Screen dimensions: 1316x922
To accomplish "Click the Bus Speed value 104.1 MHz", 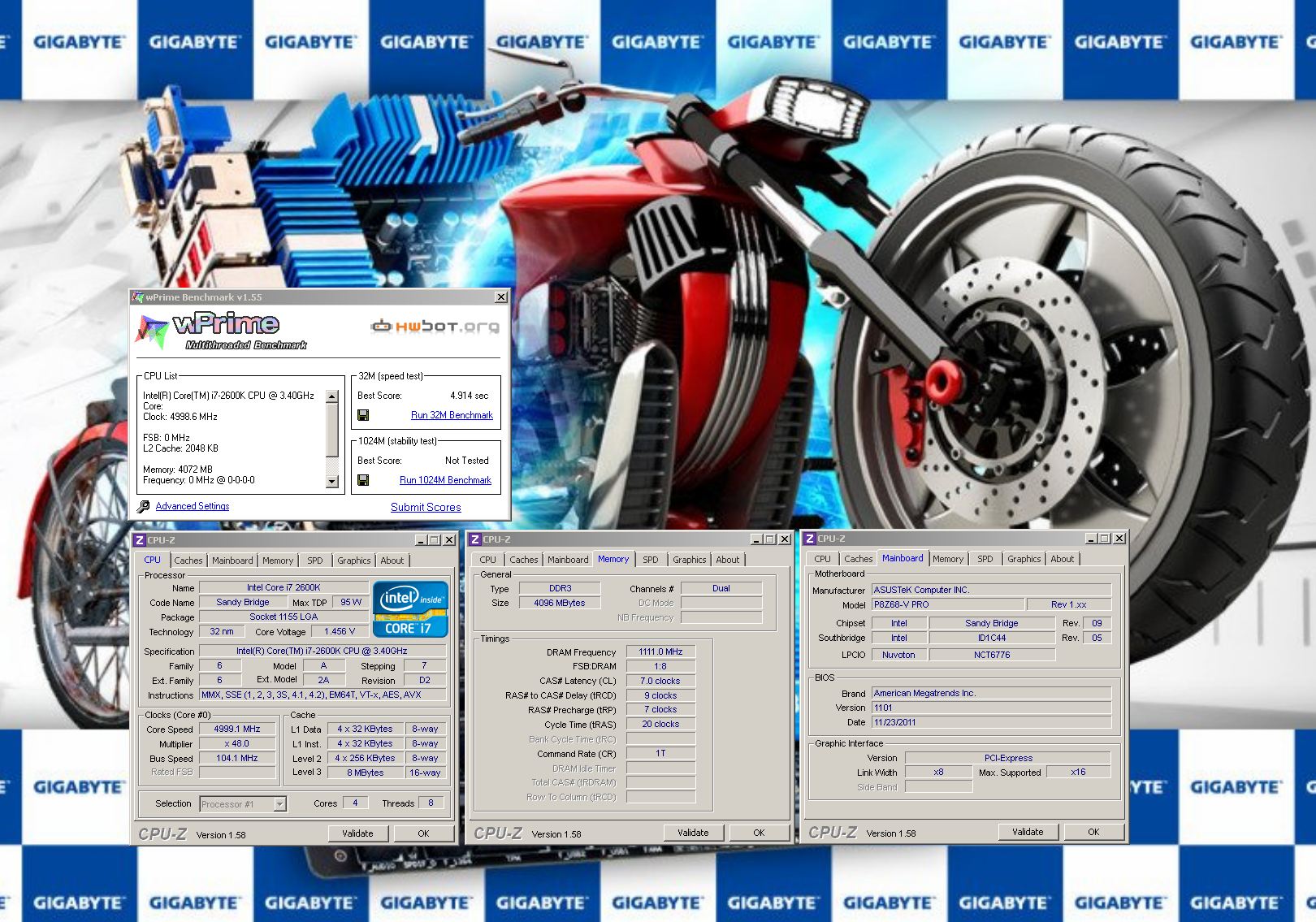I will [237, 759].
